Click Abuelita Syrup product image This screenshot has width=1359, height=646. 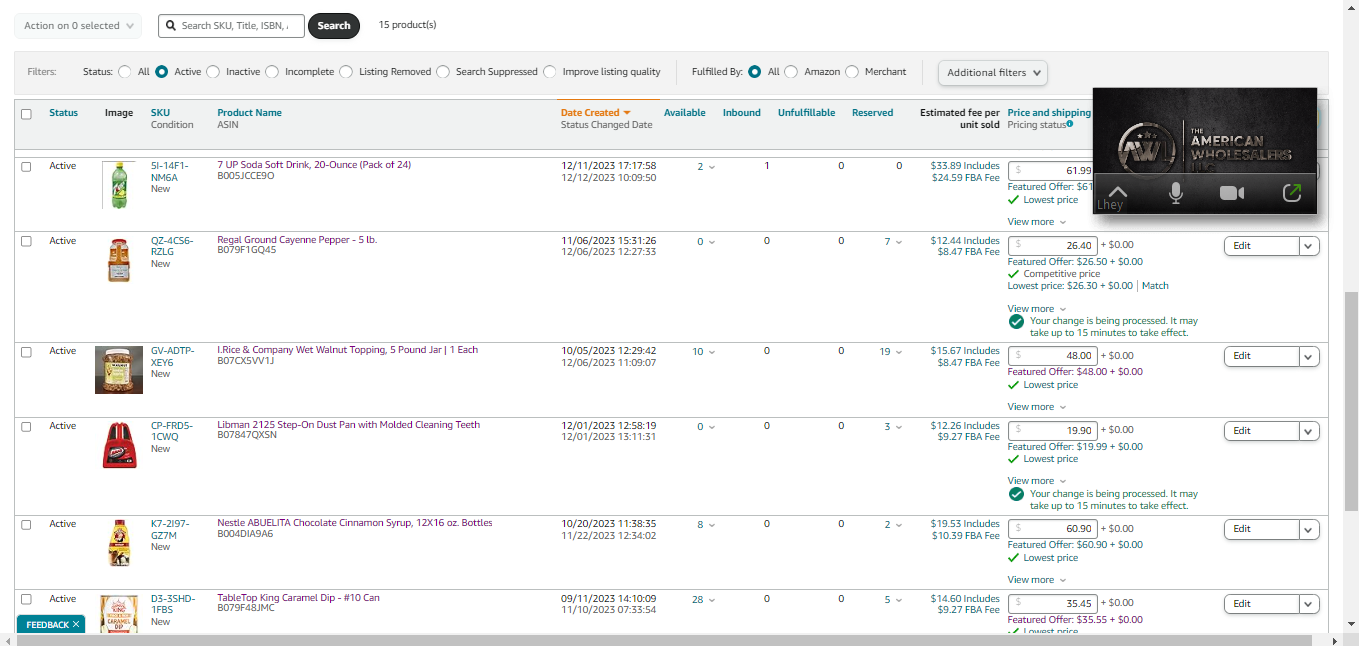(119, 543)
